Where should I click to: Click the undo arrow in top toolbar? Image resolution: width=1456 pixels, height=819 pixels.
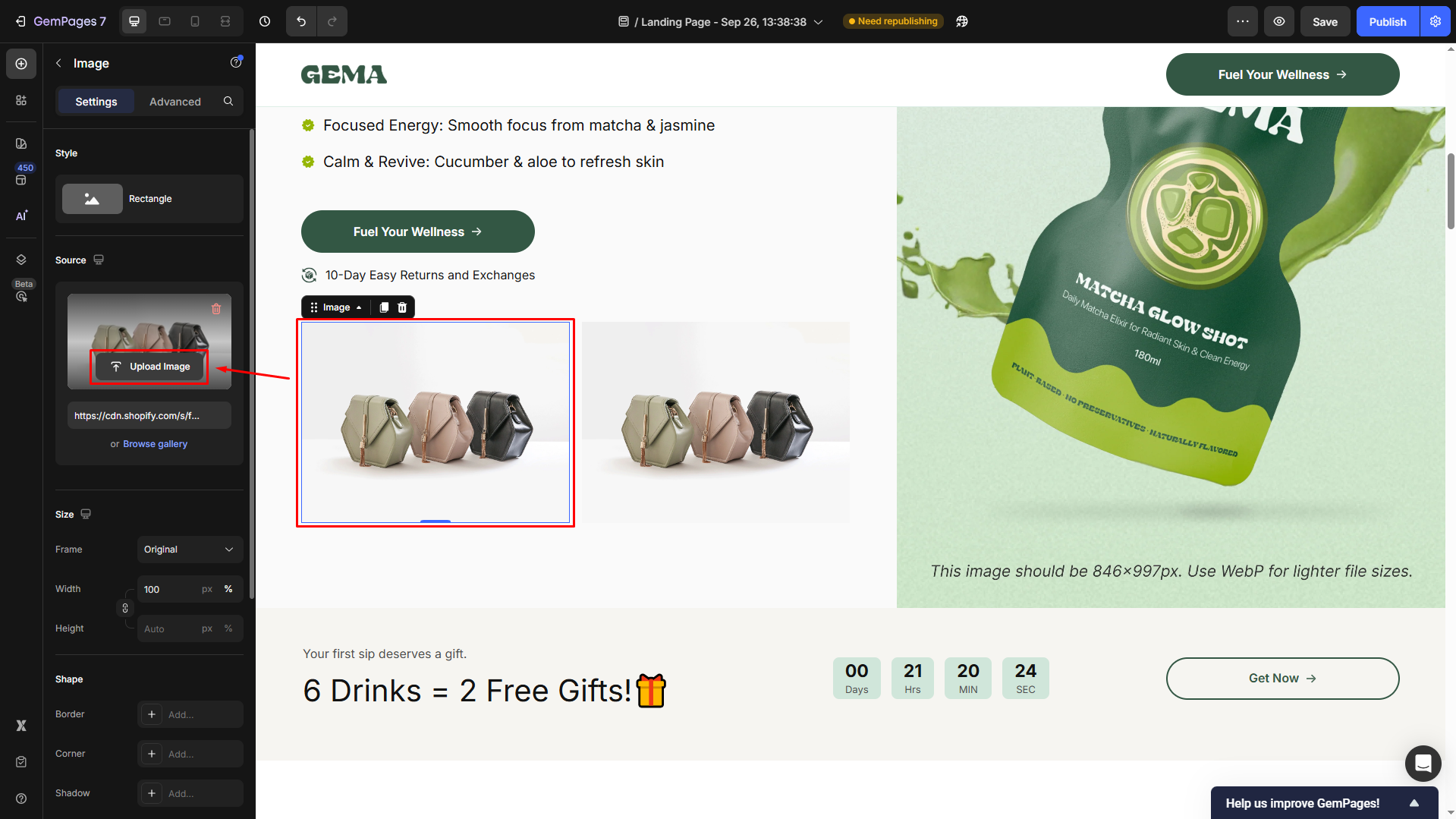(x=301, y=21)
